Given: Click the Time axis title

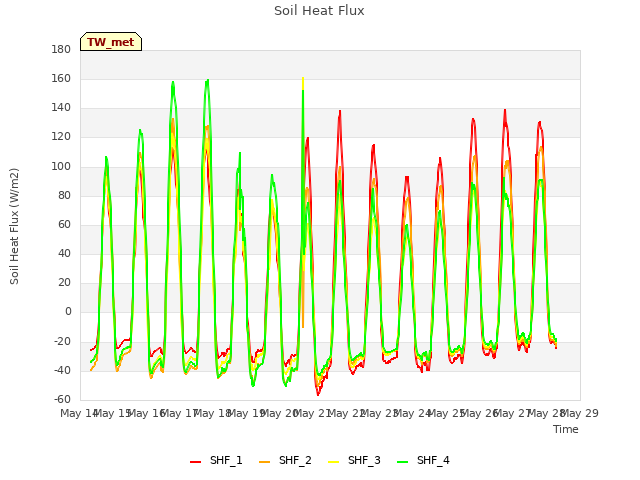Looking at the screenshot, I should point(566,429).
